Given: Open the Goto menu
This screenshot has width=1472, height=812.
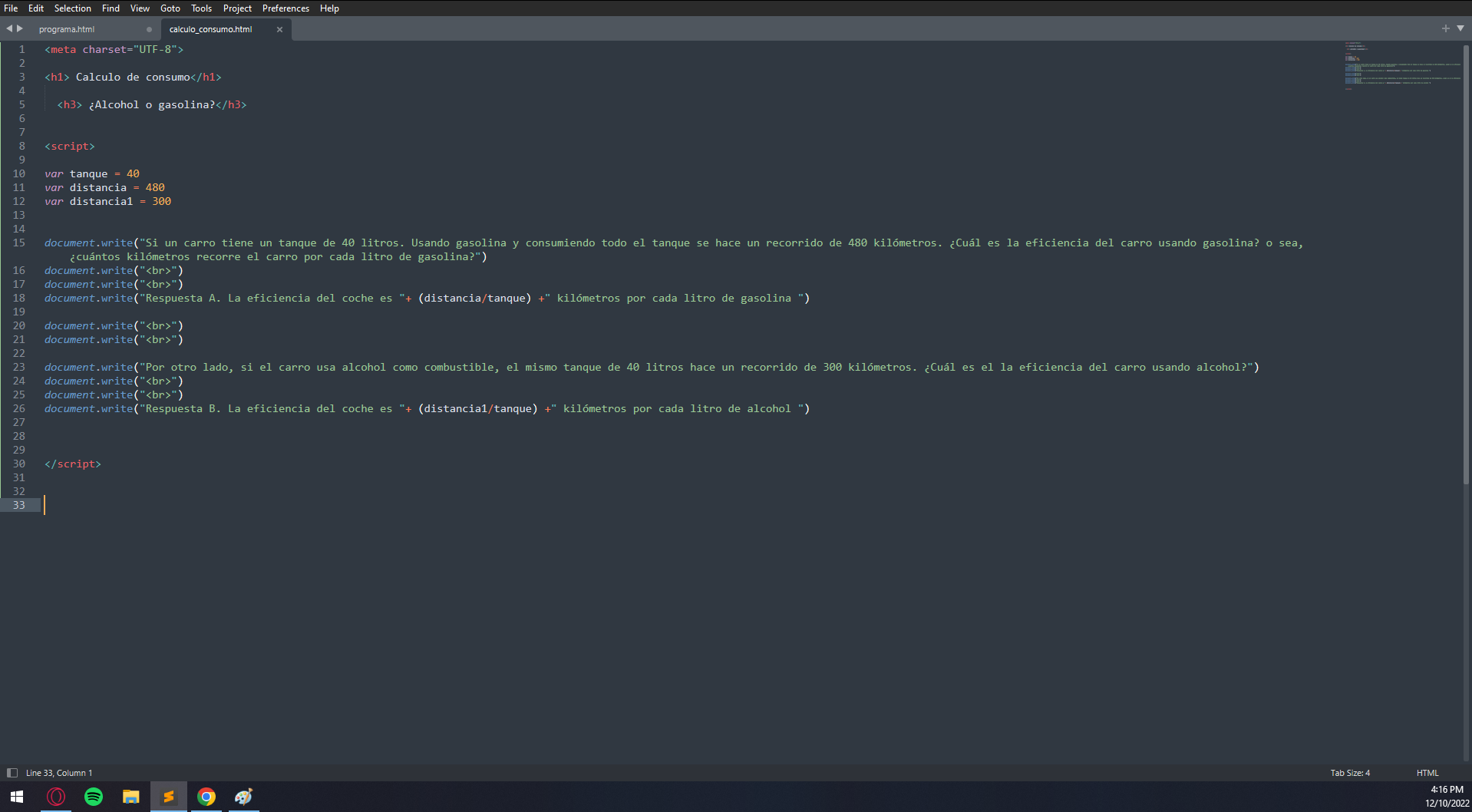Looking at the screenshot, I should pos(170,8).
